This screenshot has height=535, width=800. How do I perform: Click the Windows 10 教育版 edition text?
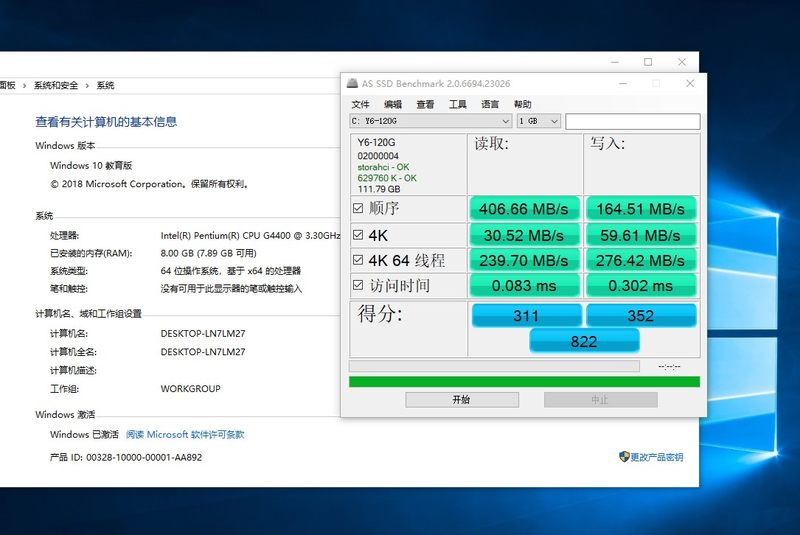click(x=91, y=165)
